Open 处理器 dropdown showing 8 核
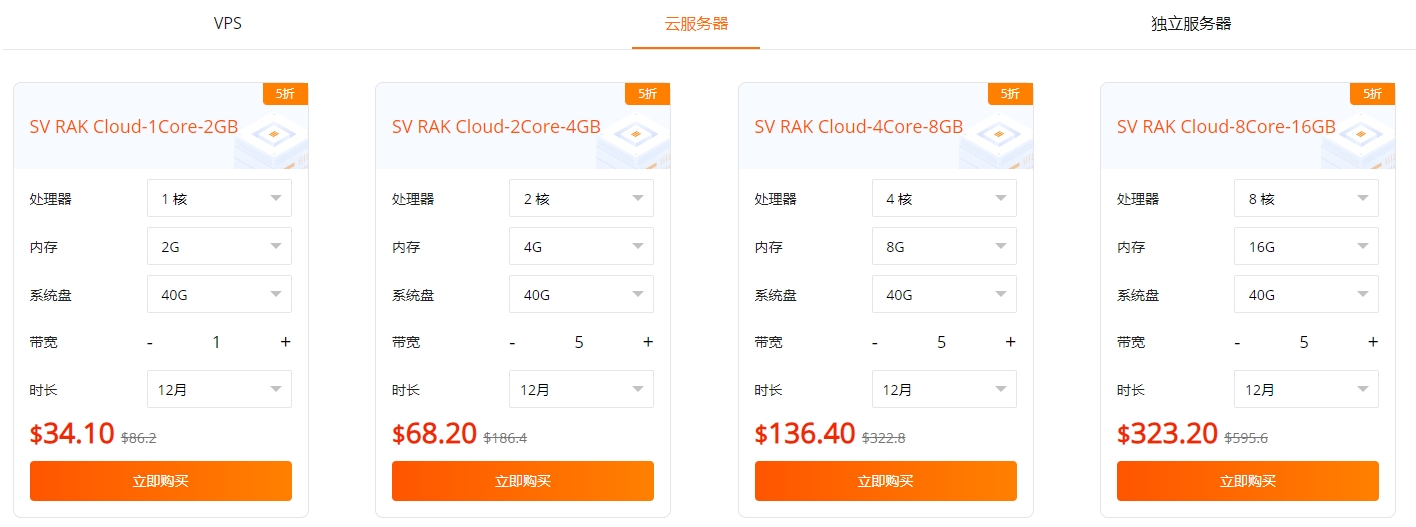The image size is (1416, 527). [x=1306, y=198]
